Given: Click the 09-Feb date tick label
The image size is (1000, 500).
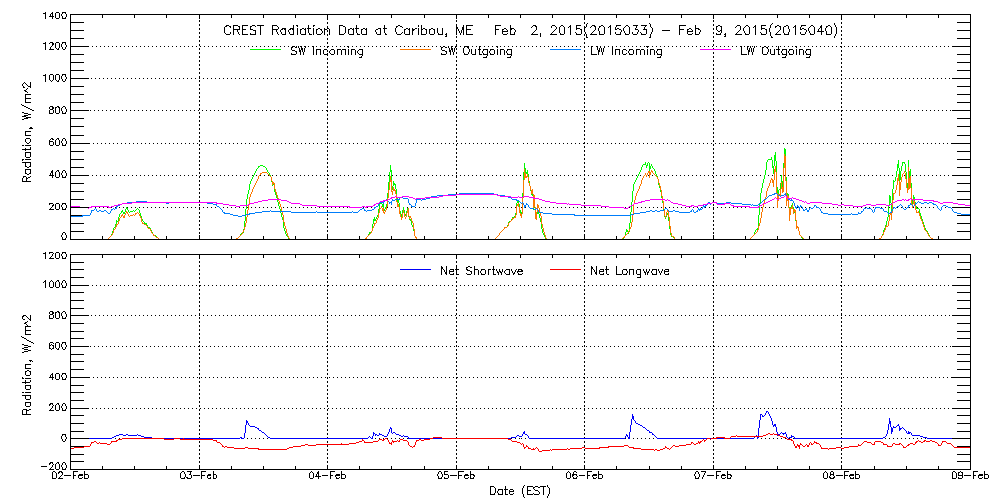Looking at the screenshot, I should (x=970, y=478).
